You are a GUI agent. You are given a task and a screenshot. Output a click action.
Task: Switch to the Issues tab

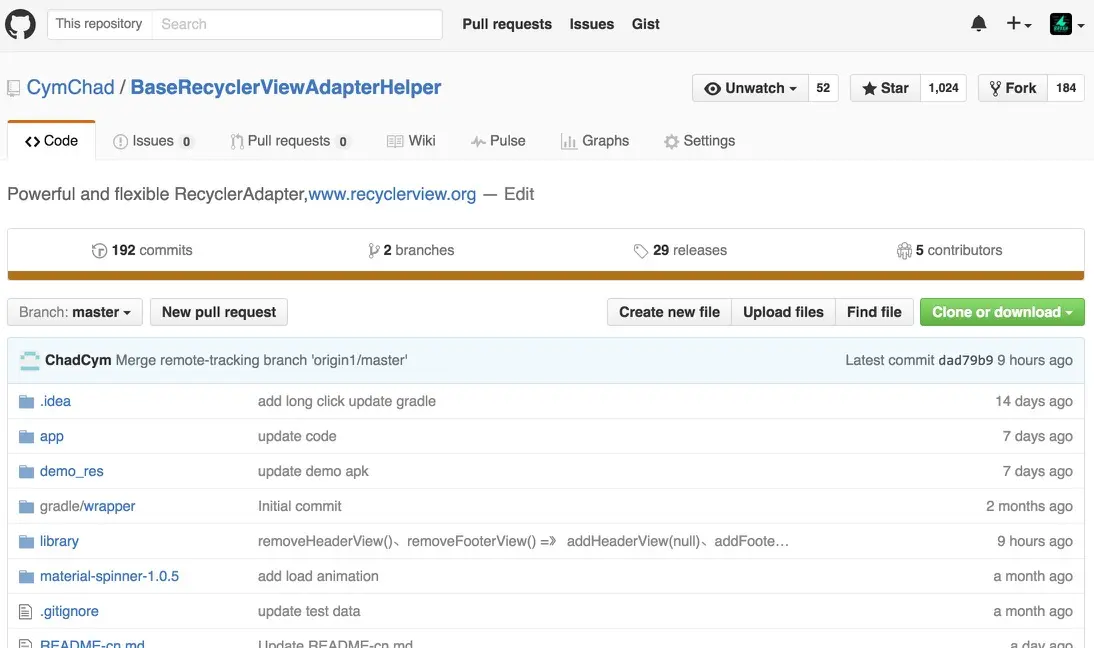click(152, 141)
